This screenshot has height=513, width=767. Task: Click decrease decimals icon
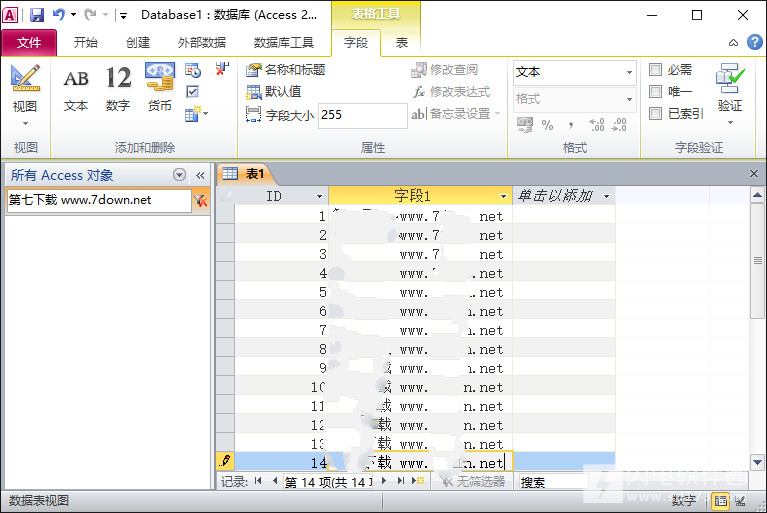[x=619, y=125]
